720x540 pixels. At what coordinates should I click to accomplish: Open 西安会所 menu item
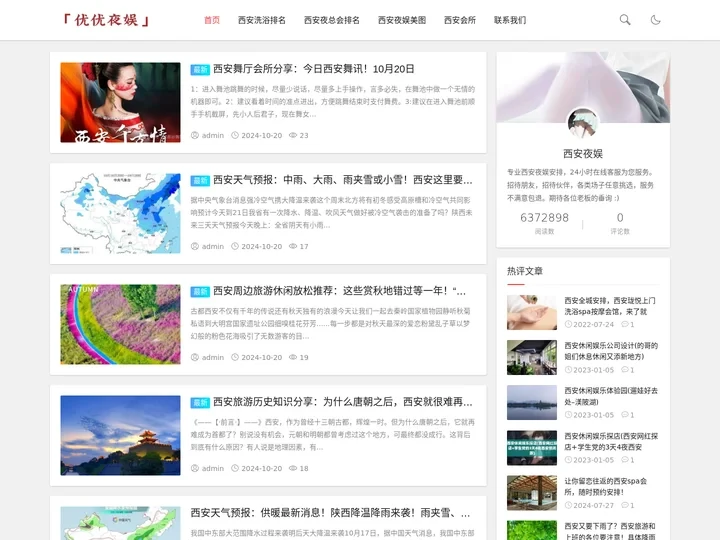pos(460,20)
